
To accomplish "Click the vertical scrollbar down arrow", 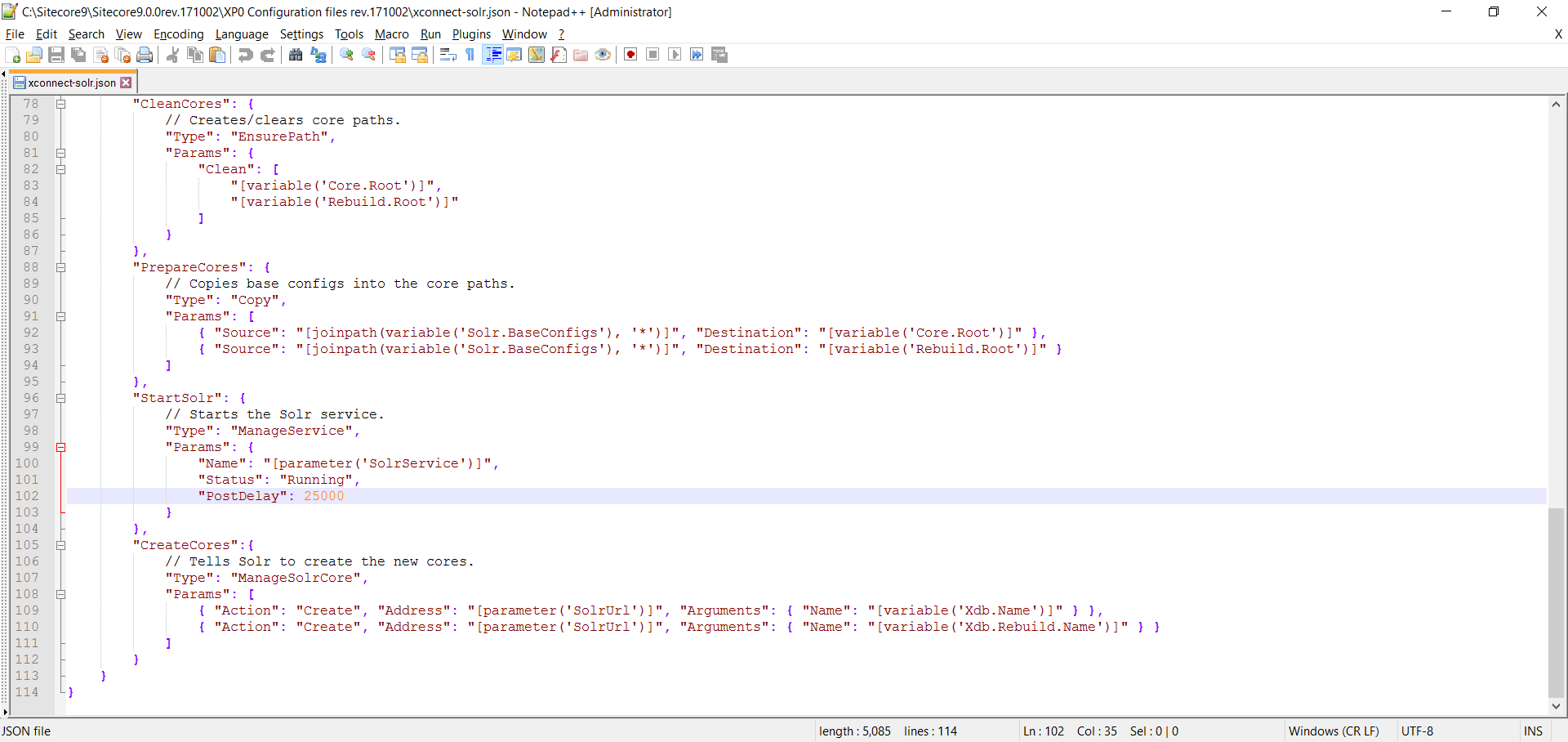I will coord(1556,706).
